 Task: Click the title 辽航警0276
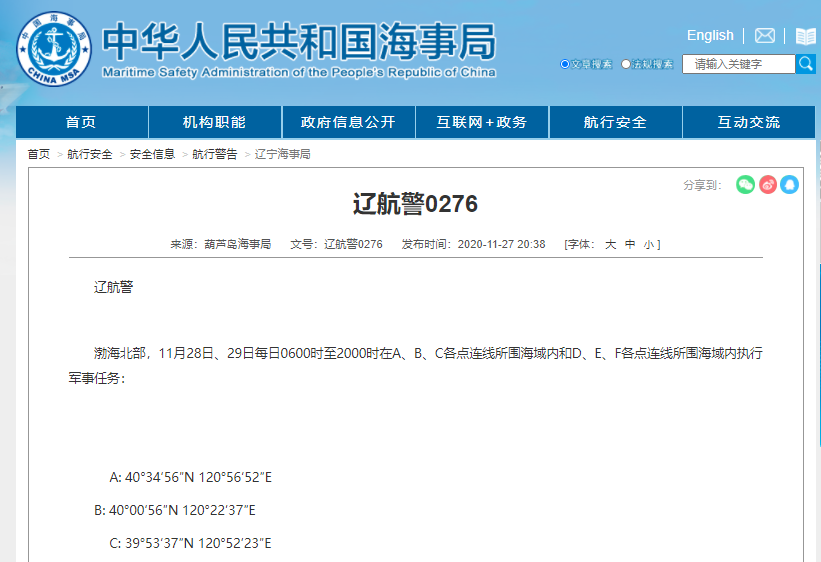415,204
